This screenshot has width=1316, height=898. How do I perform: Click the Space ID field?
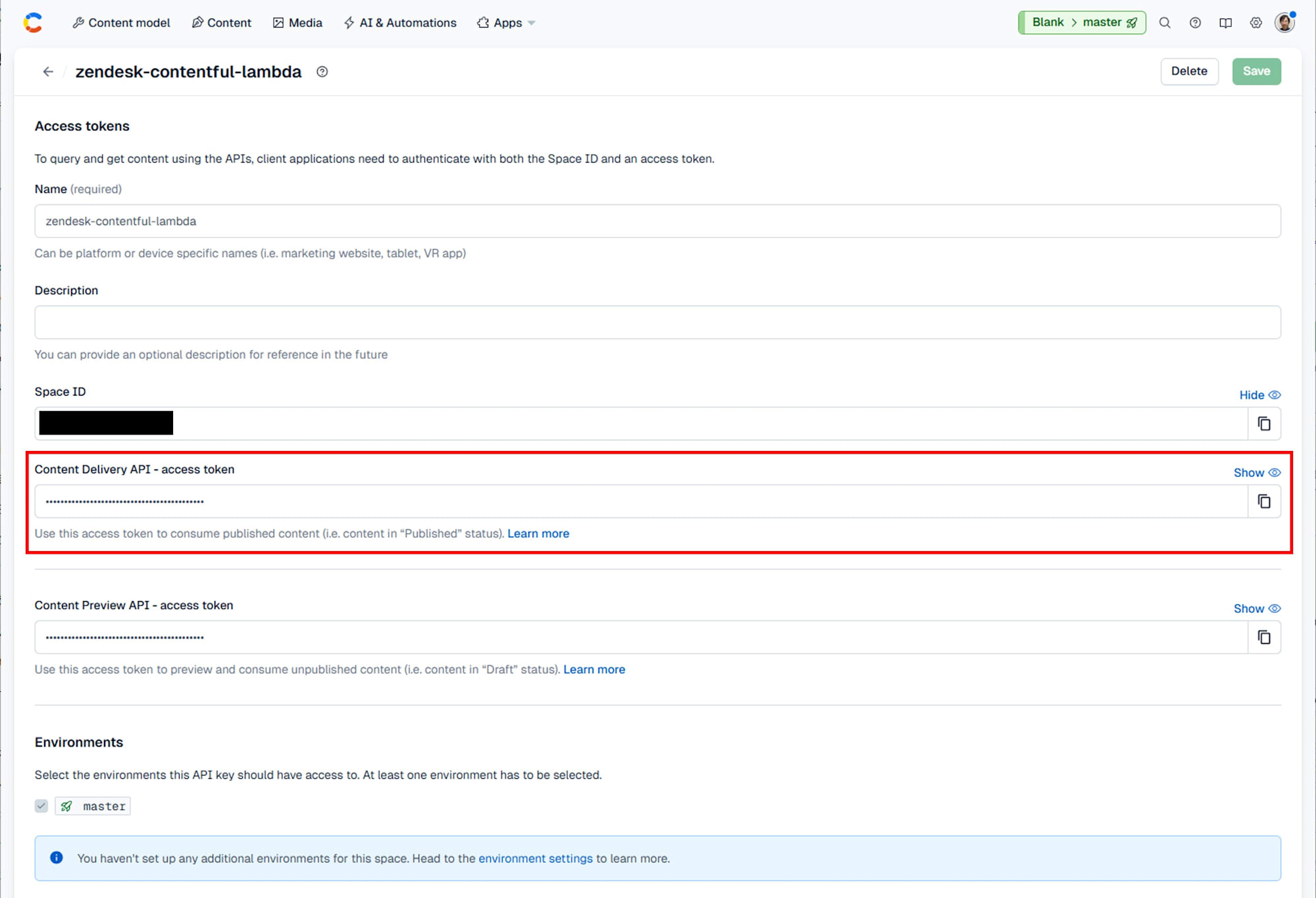point(641,423)
